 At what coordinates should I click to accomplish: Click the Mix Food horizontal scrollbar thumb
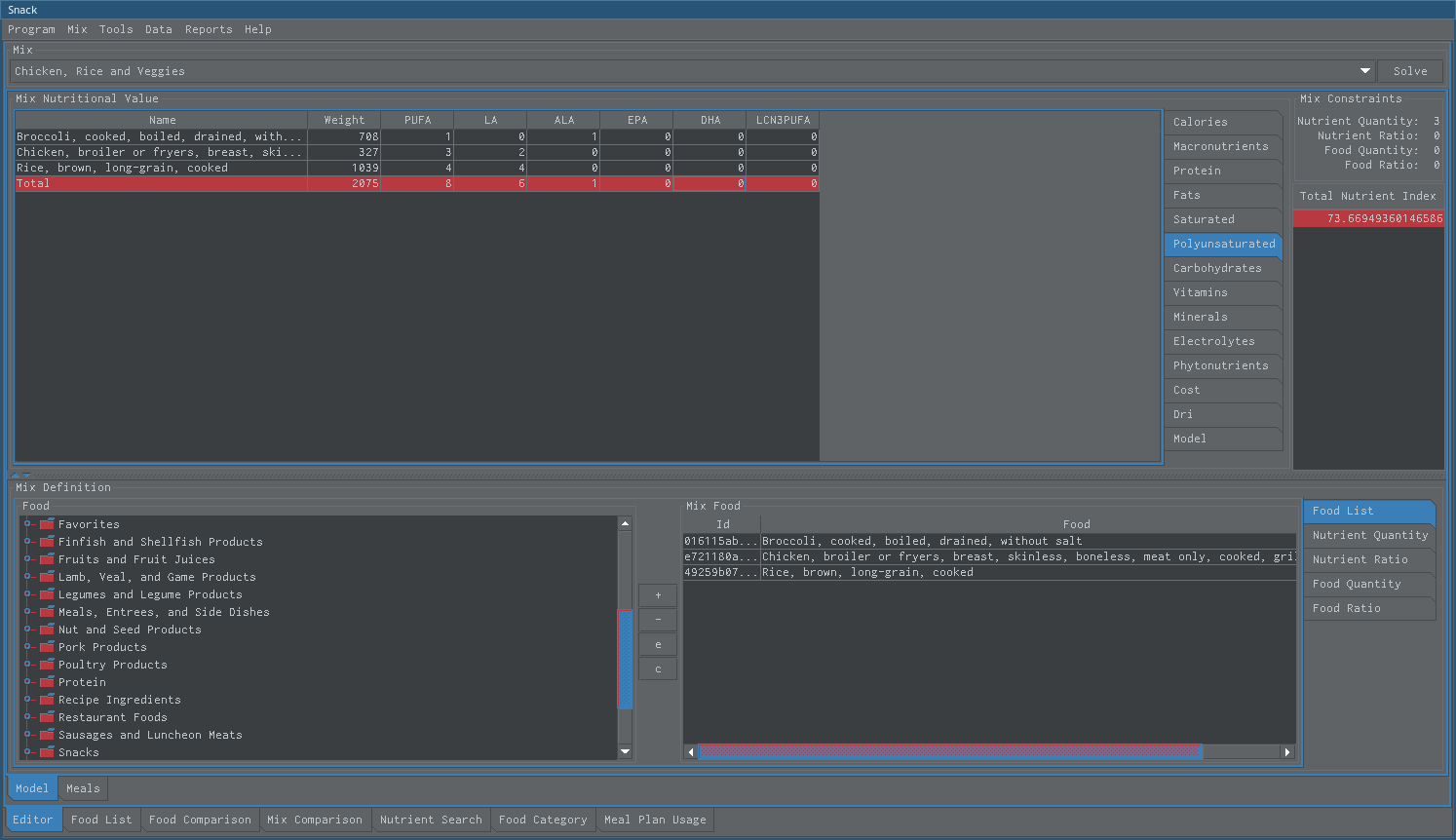pyautogui.click(x=950, y=751)
